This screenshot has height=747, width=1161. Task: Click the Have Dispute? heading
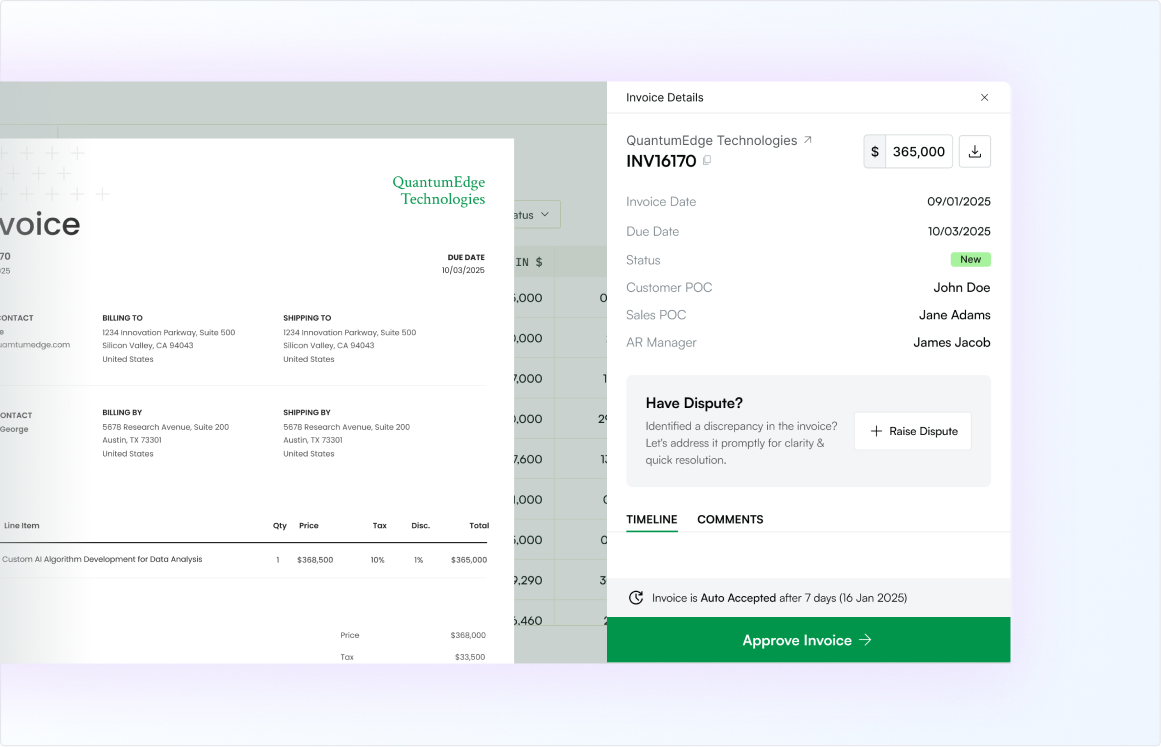pos(694,403)
